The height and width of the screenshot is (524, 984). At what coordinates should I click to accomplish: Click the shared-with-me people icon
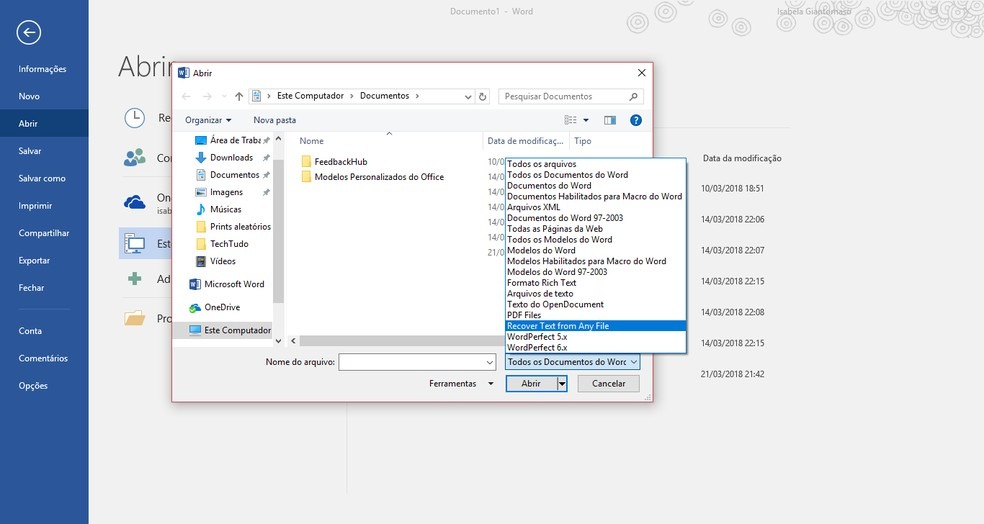coord(134,158)
